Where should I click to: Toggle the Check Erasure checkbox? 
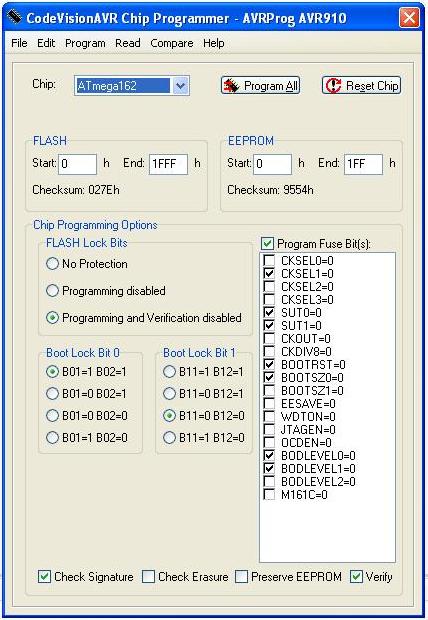pos(148,577)
